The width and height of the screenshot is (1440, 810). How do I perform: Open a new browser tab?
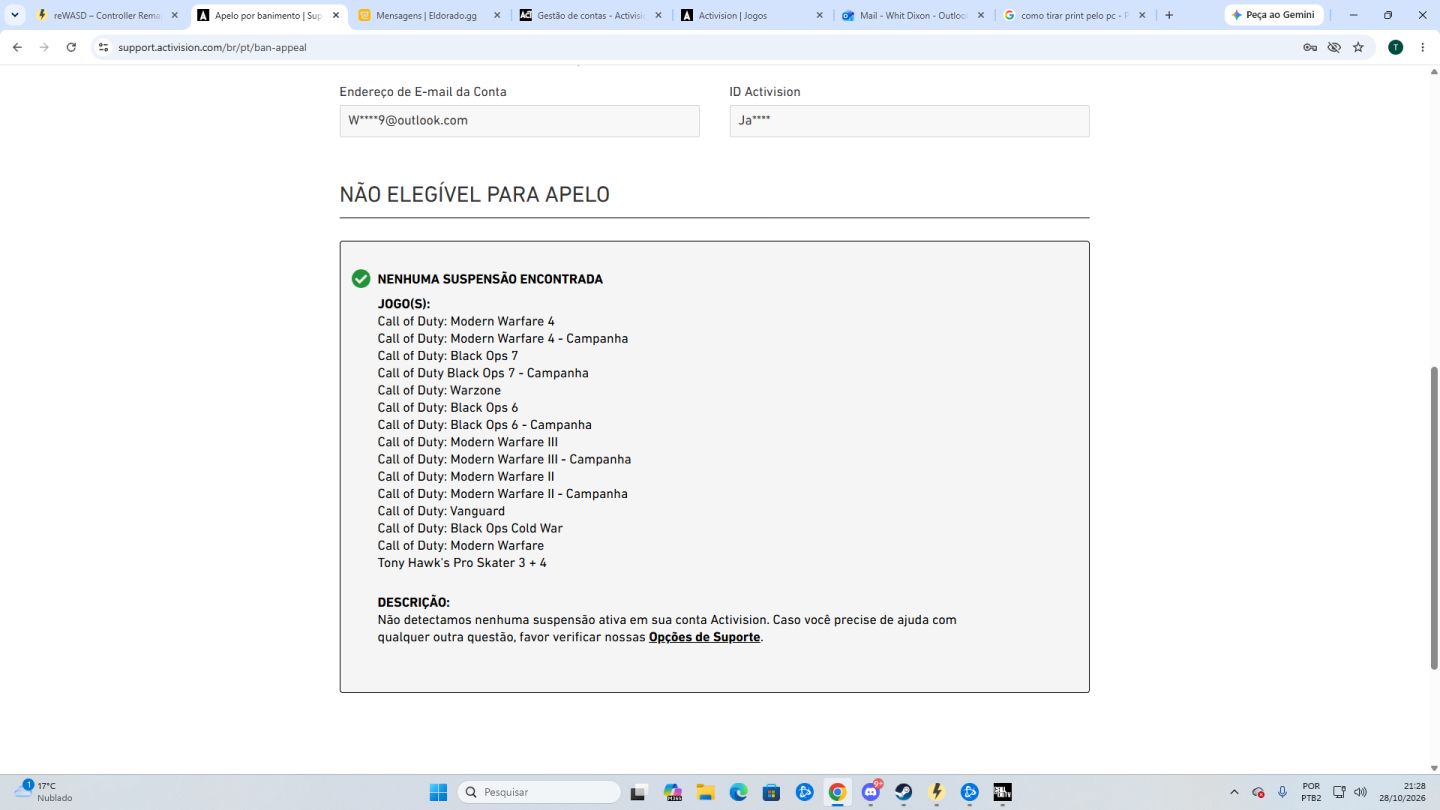(1169, 15)
